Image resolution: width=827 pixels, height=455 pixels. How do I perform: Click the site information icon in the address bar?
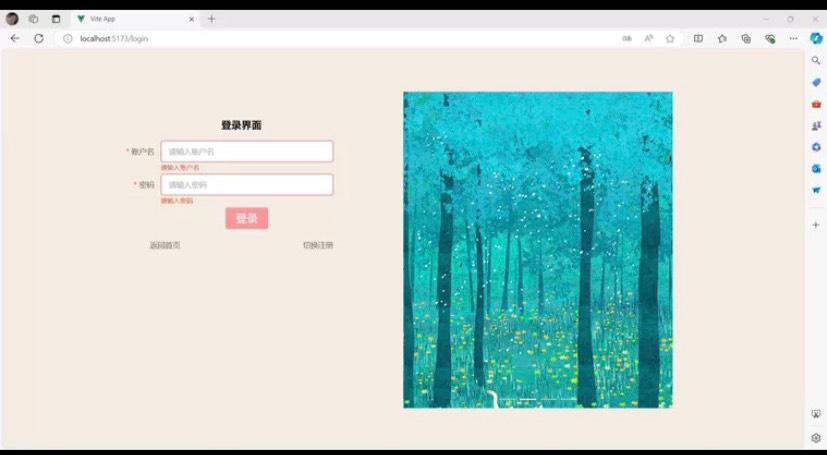pyautogui.click(x=68, y=38)
